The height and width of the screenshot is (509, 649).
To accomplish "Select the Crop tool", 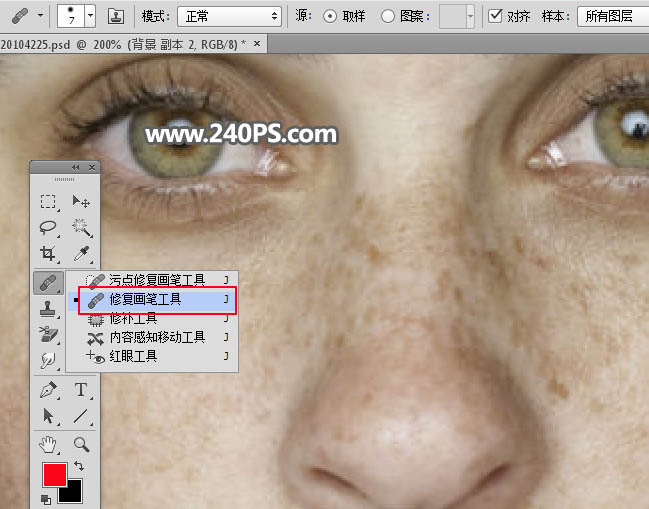I will 48,254.
